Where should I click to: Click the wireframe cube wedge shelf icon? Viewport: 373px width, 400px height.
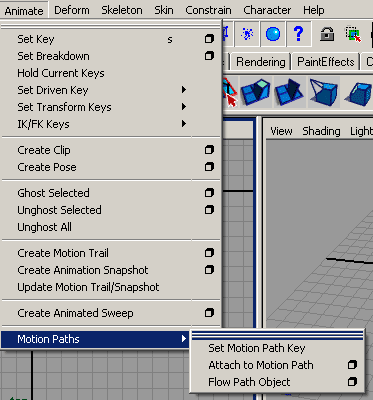323,92
